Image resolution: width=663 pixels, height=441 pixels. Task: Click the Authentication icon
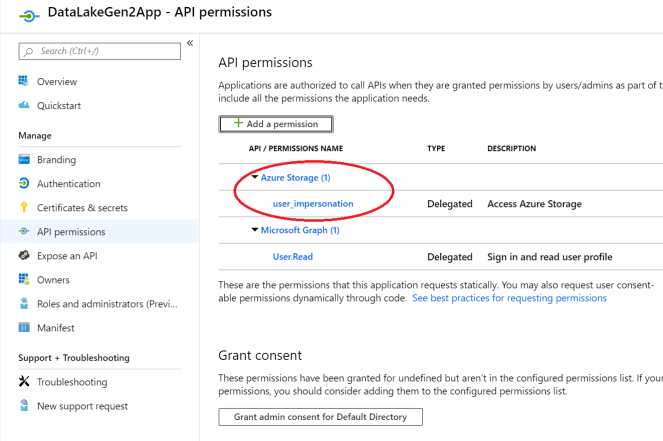[x=24, y=184]
